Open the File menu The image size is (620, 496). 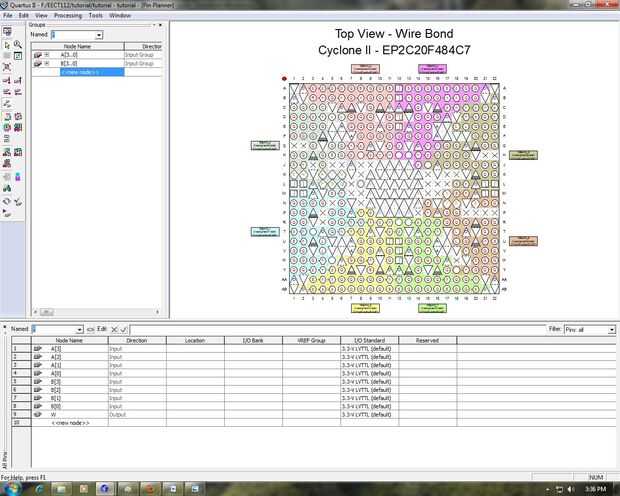(x=8, y=15)
